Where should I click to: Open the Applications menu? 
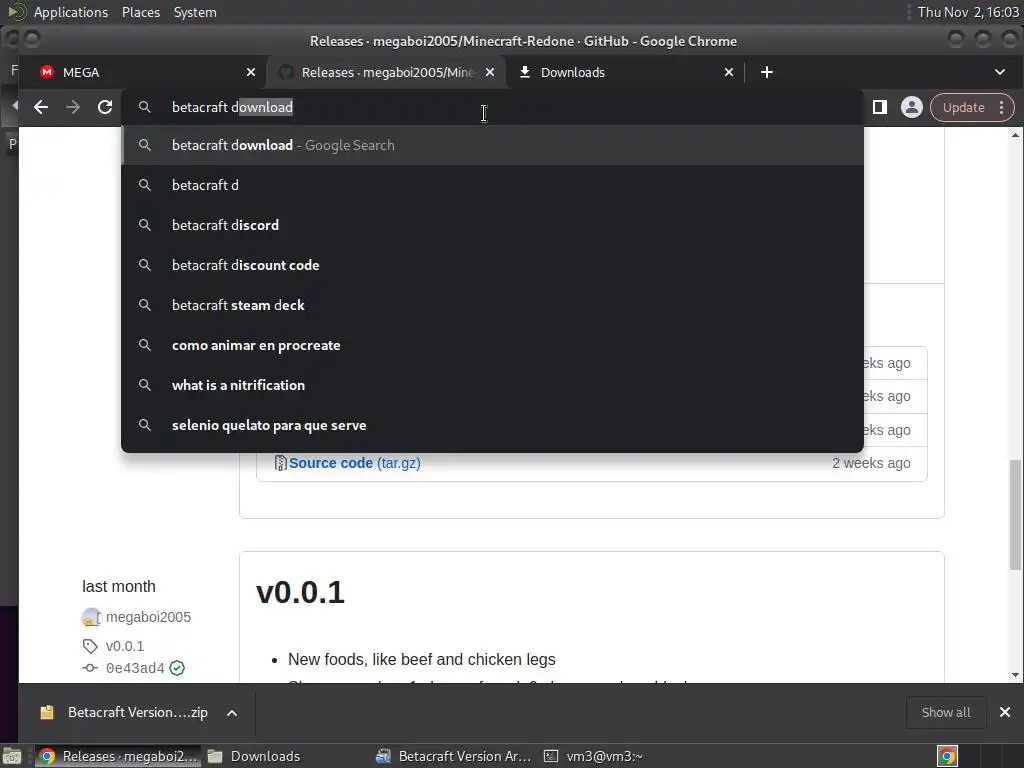(71, 12)
